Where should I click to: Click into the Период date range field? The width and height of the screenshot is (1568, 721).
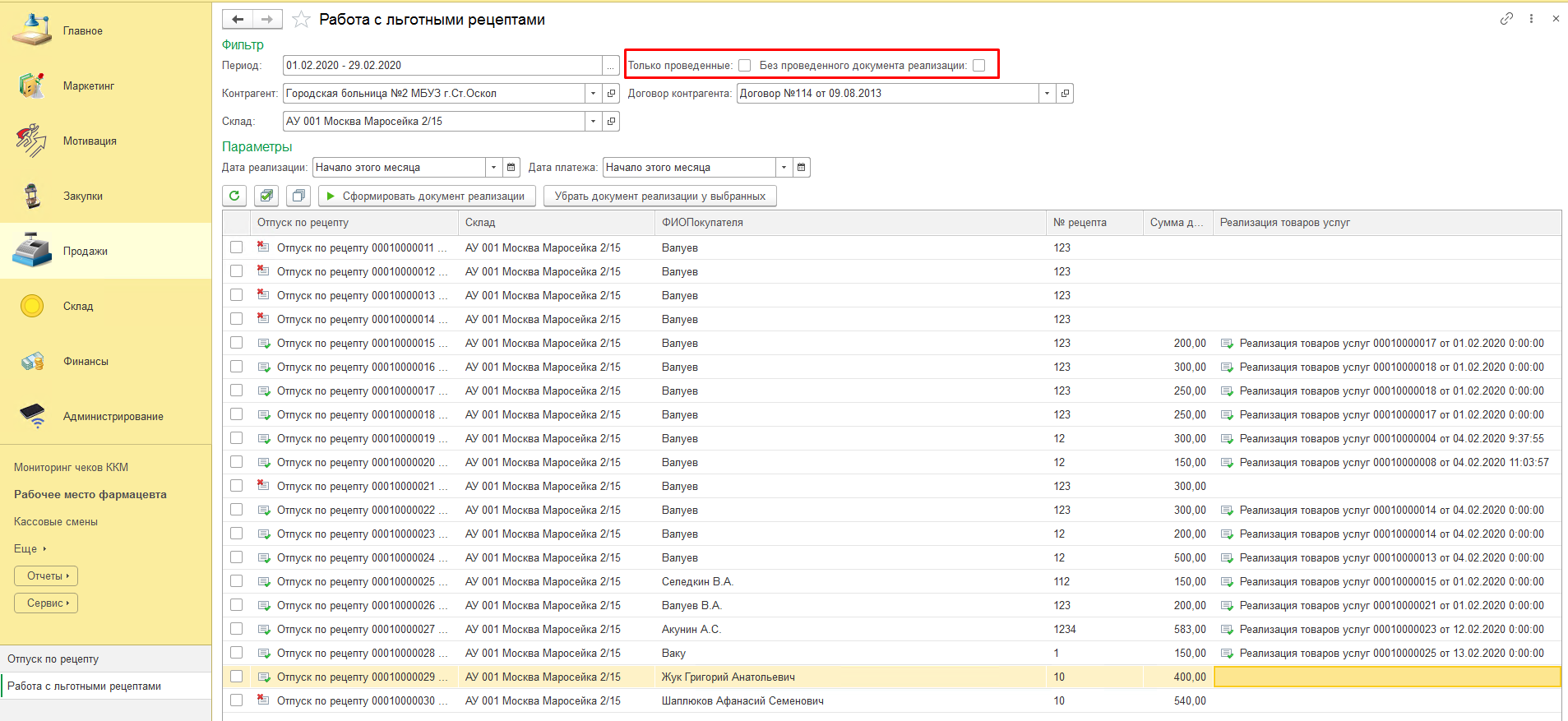click(x=442, y=66)
